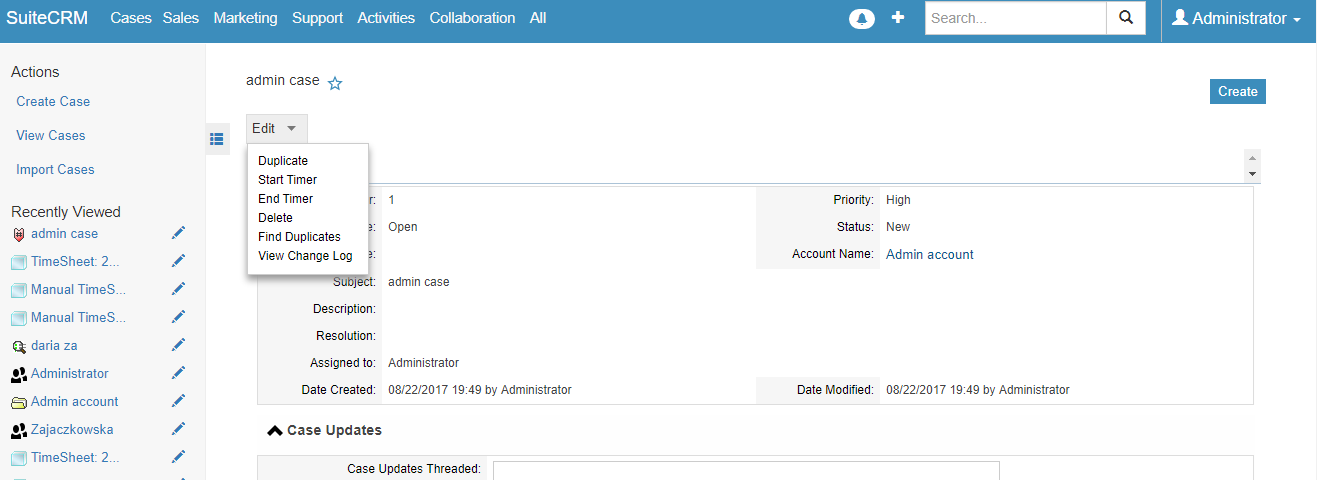
Task: Choose View Change Log menu entry
Action: click(305, 256)
